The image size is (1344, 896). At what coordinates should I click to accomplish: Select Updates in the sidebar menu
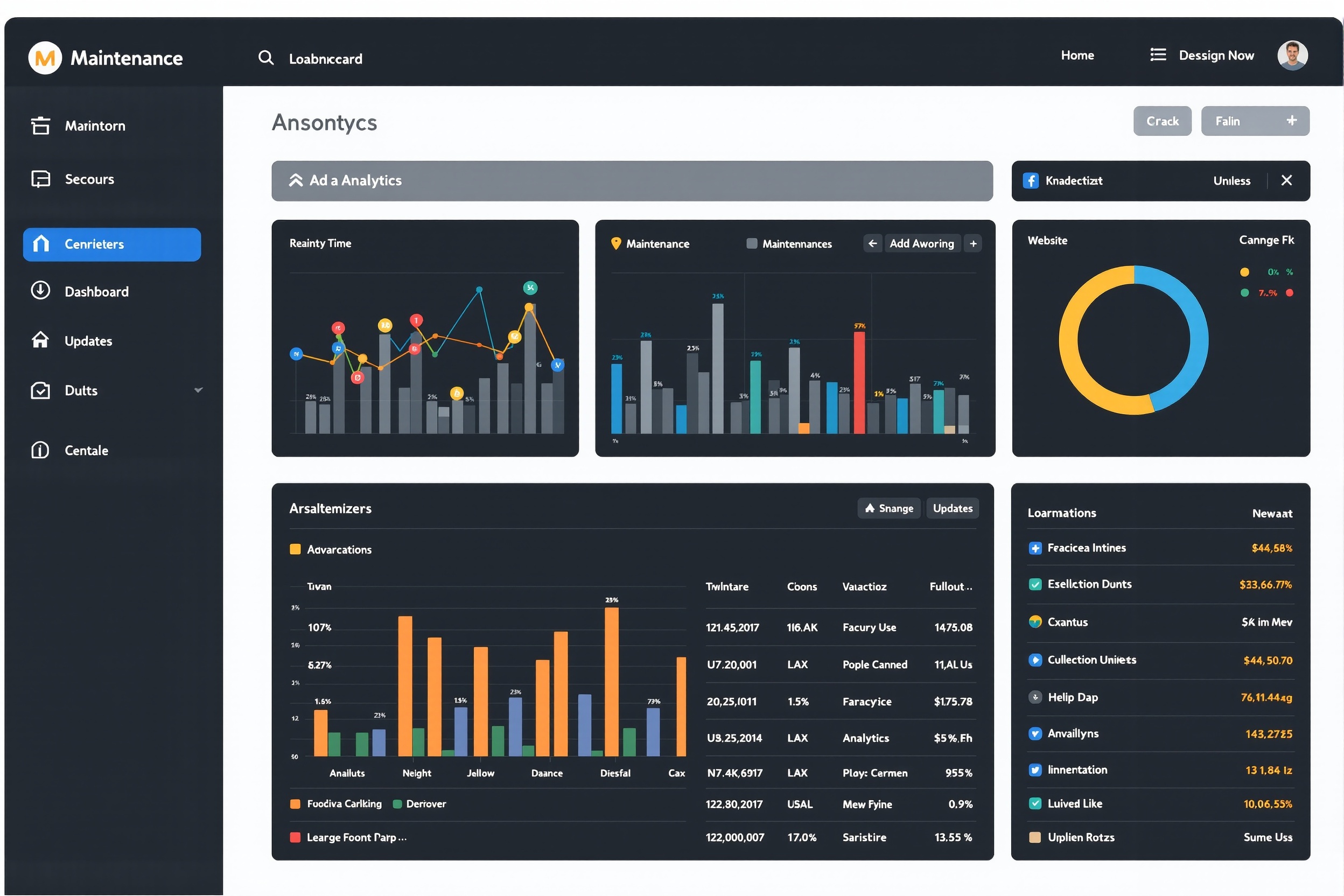point(88,341)
